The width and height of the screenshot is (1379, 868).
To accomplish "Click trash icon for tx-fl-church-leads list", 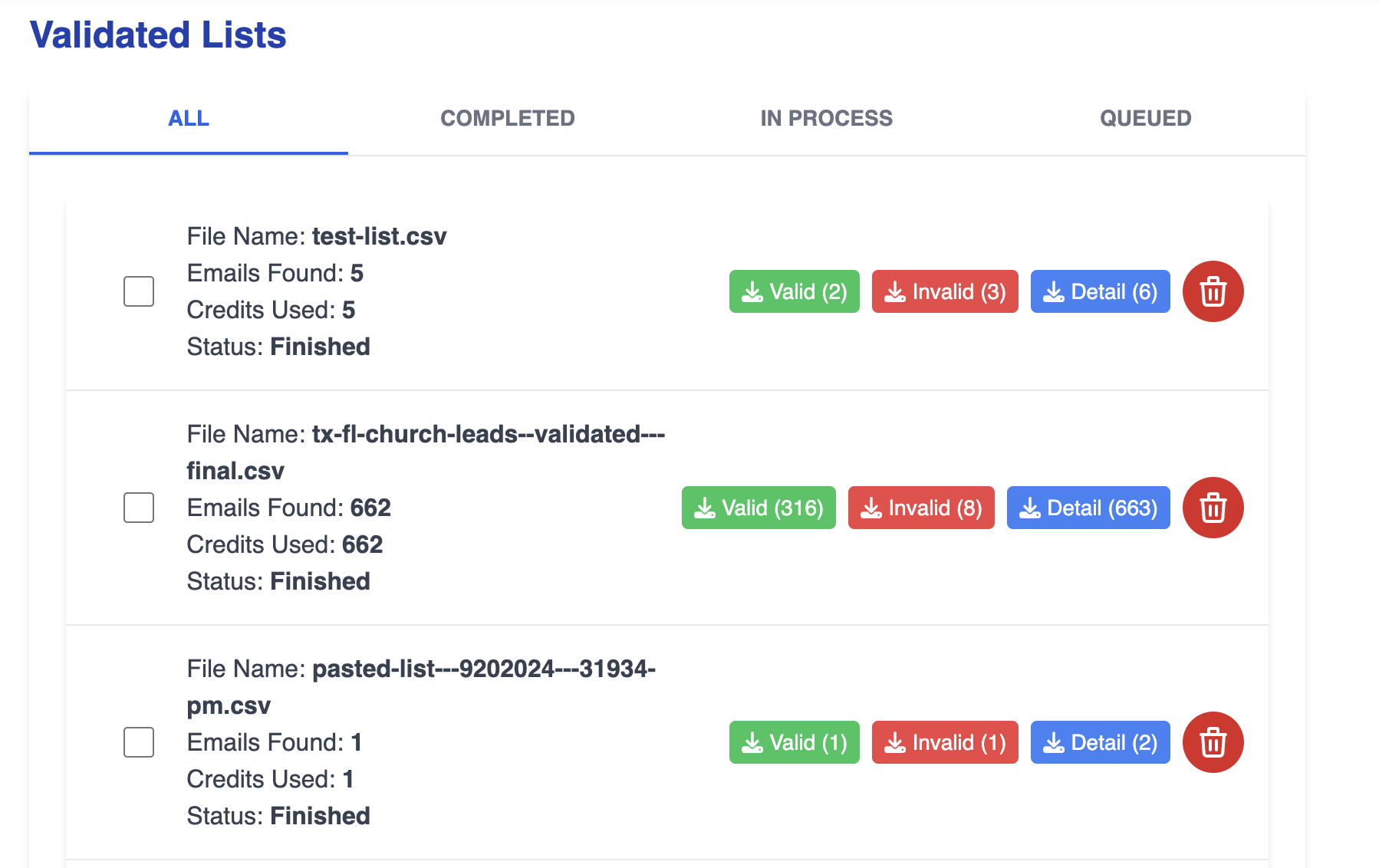I will click(x=1213, y=508).
